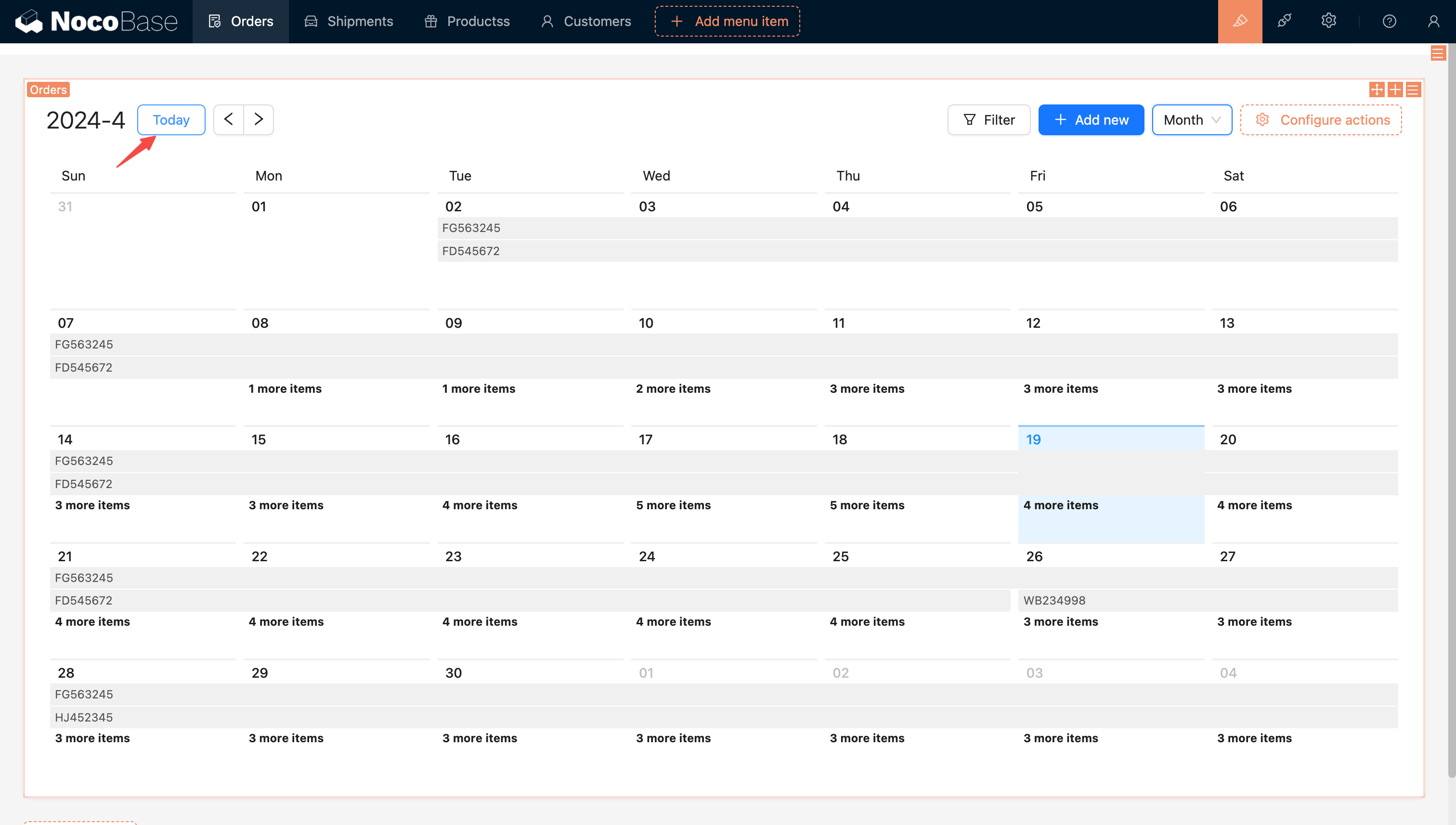The width and height of the screenshot is (1456, 825).
Task: Open the Customers menu item
Action: click(586, 22)
